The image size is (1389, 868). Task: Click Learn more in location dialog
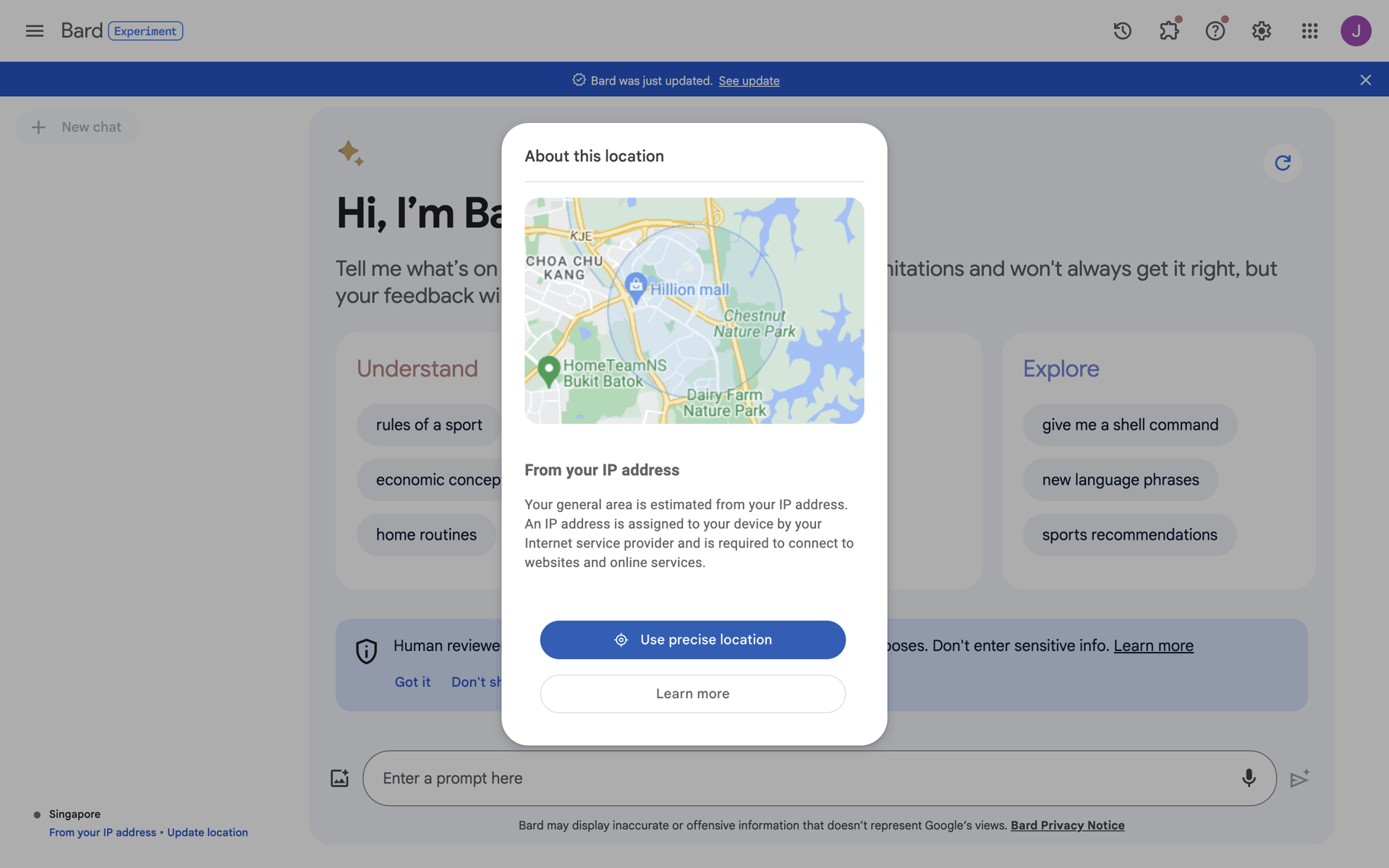[x=692, y=694]
